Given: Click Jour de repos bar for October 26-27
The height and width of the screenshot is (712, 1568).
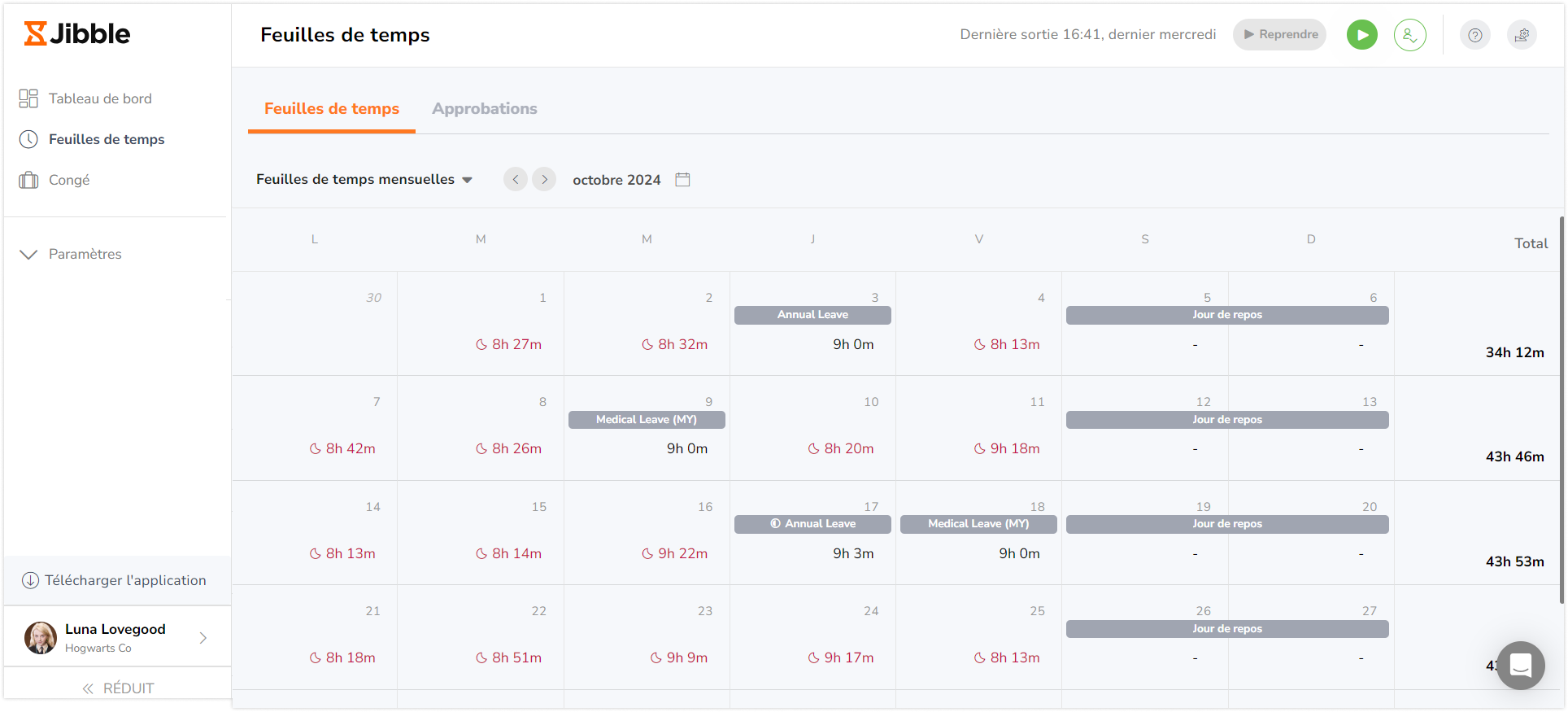Looking at the screenshot, I should 1227,629.
